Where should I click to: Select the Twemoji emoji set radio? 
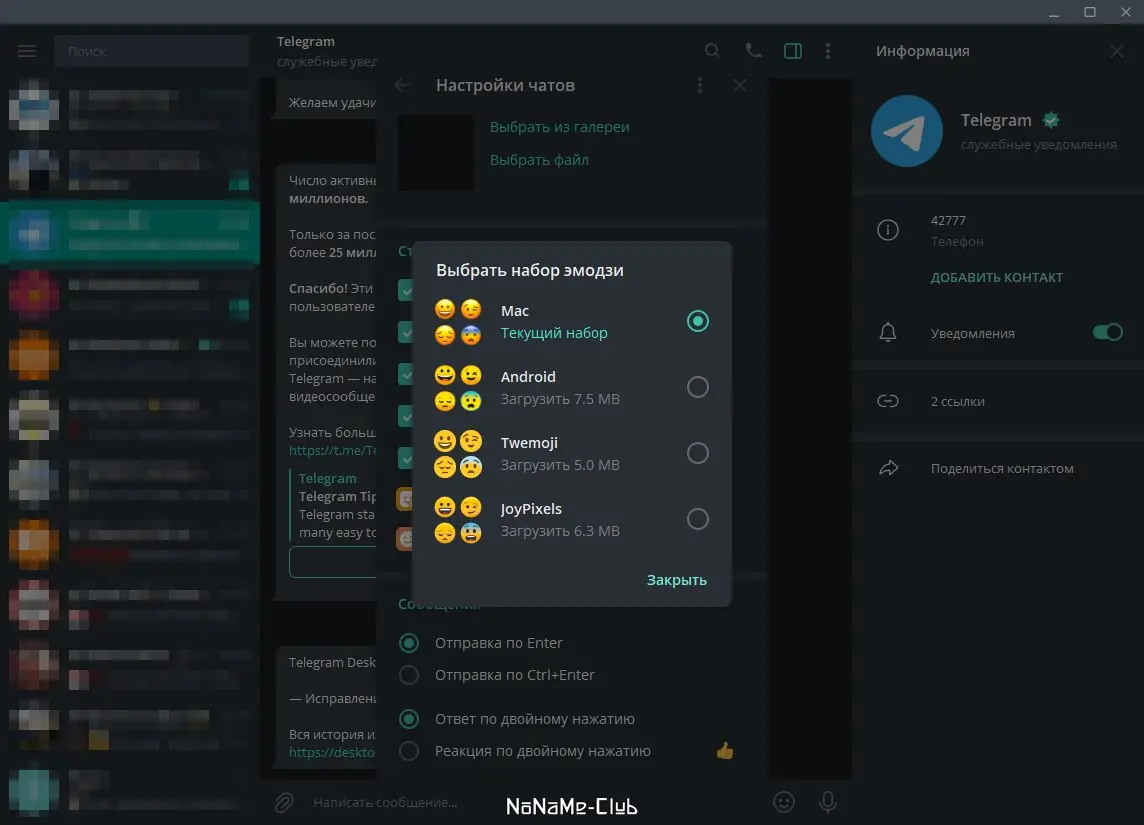click(x=697, y=453)
